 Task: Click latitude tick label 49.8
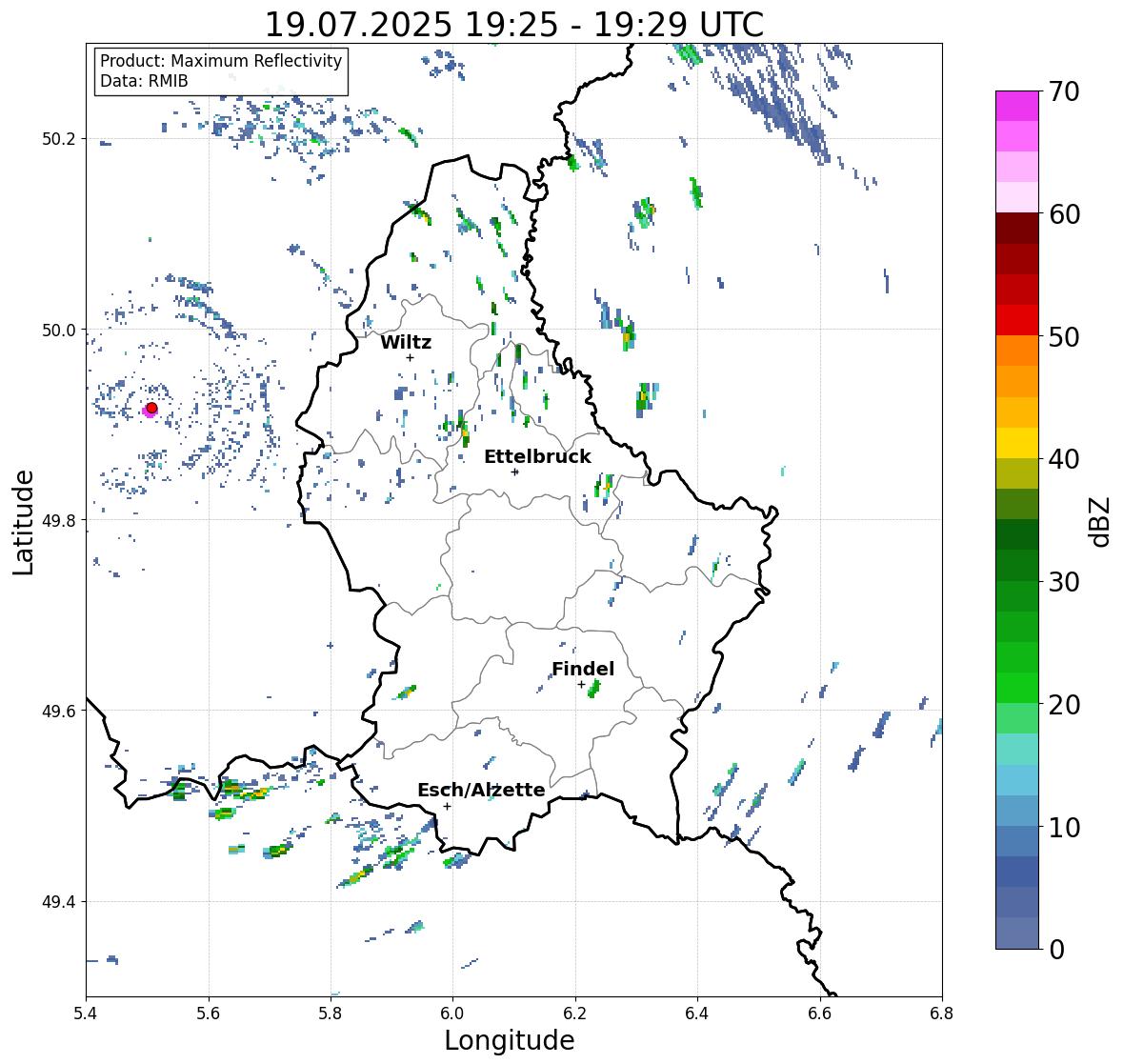[58, 520]
